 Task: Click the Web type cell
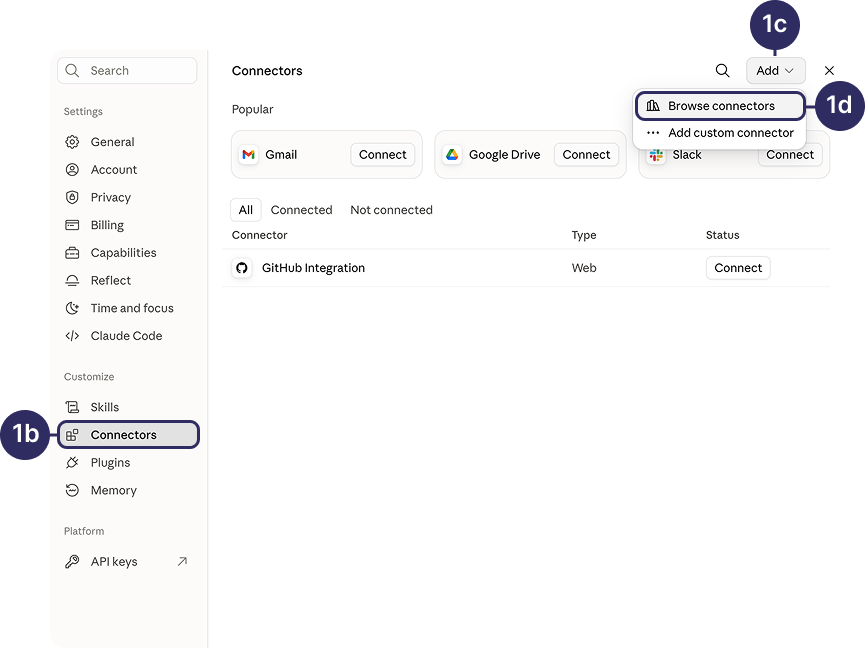click(584, 268)
